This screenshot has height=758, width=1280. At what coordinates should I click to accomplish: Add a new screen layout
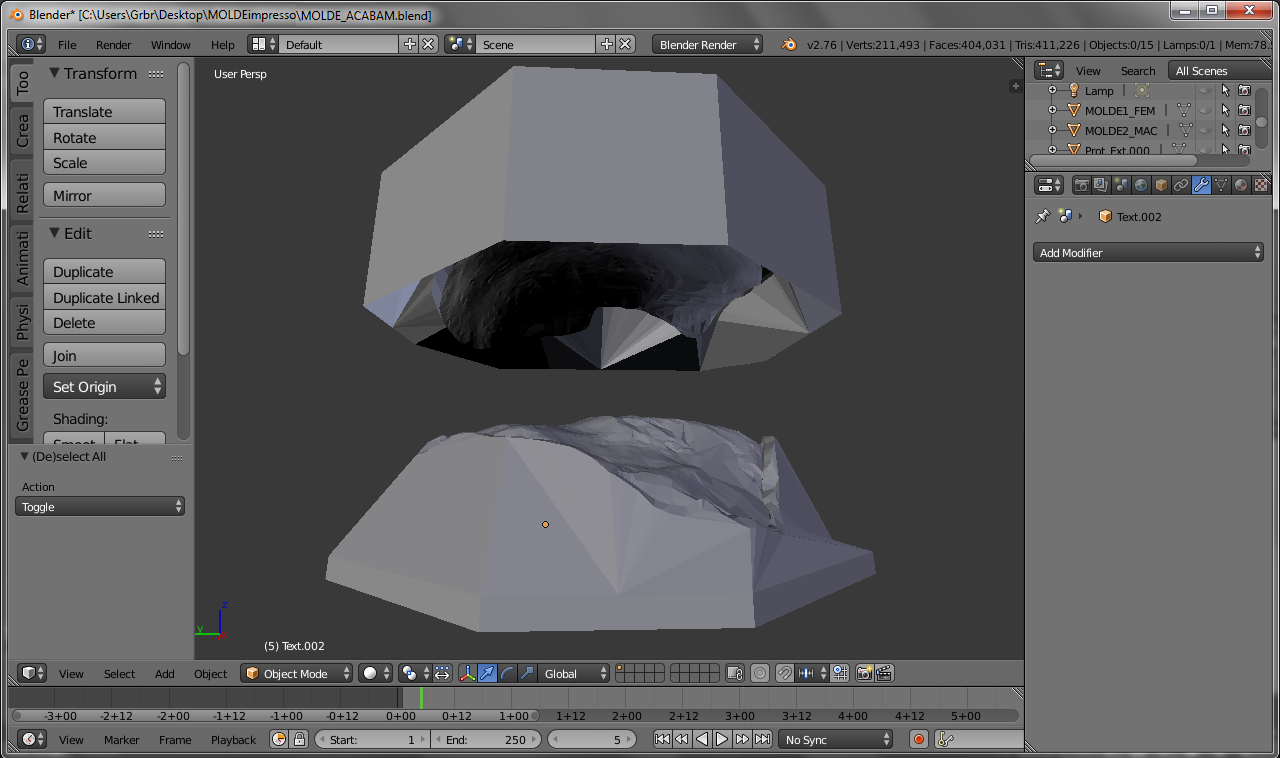410,44
